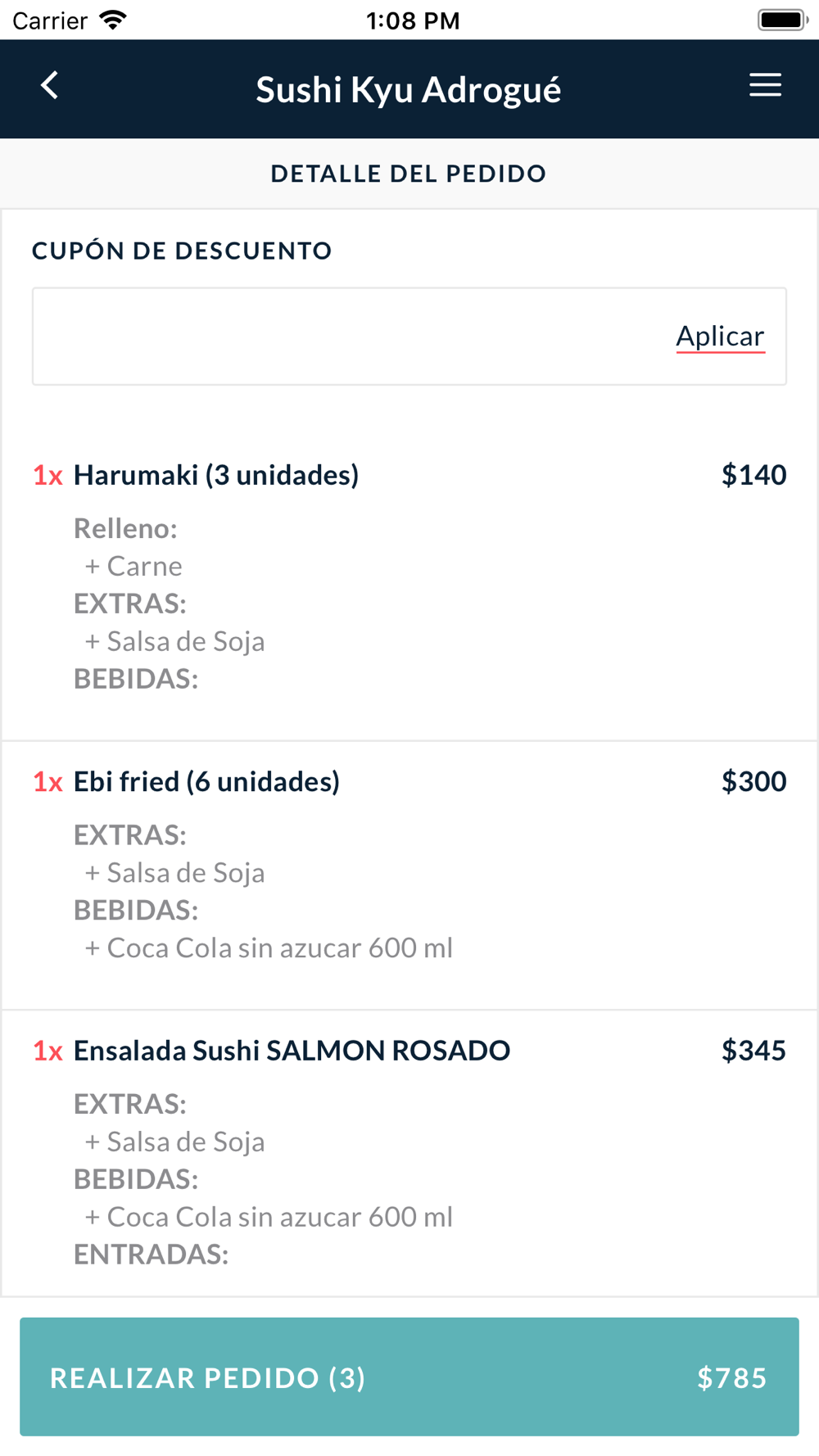Open the hamburger menu
819x1456 pixels.
[765, 86]
